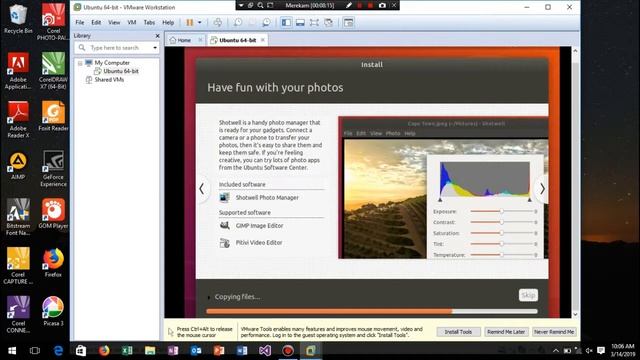Click the library search field
This screenshot has height=360, width=640.
[117, 48]
